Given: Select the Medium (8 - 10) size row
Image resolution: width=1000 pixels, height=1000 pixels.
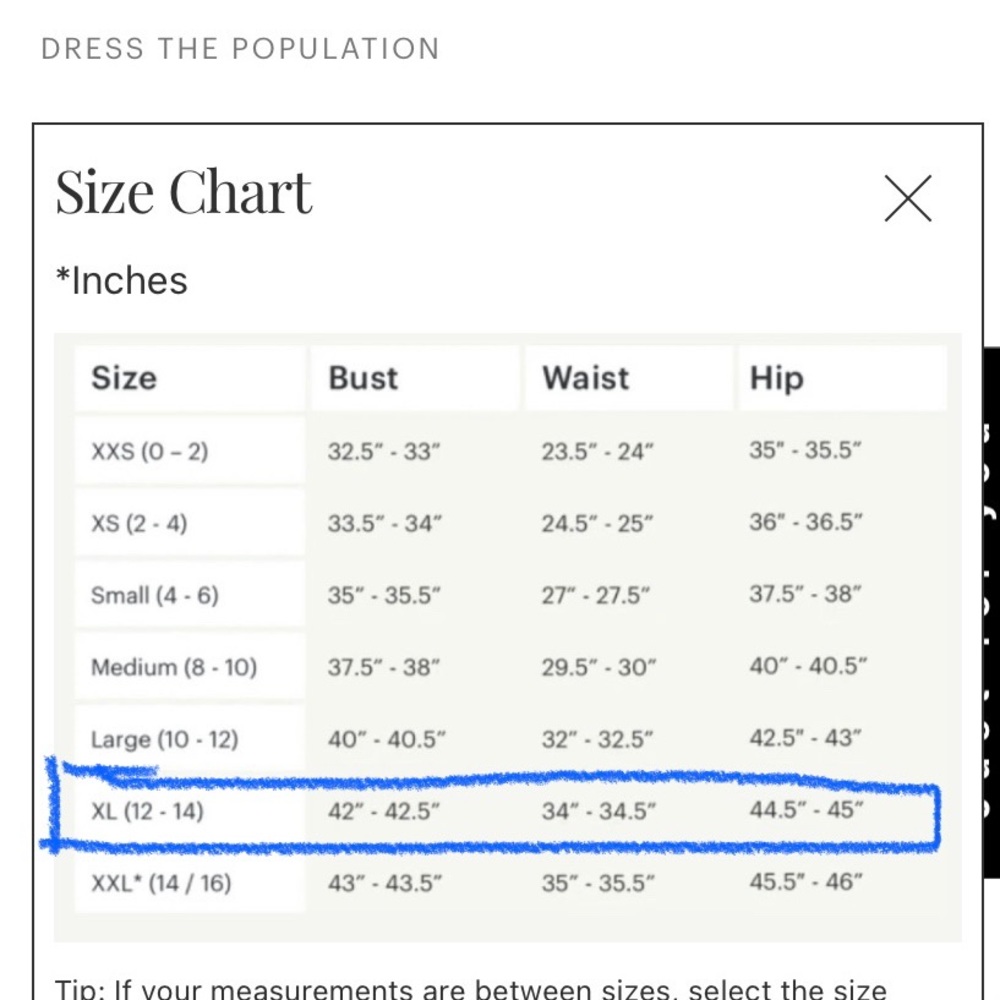Looking at the screenshot, I should [x=510, y=667].
